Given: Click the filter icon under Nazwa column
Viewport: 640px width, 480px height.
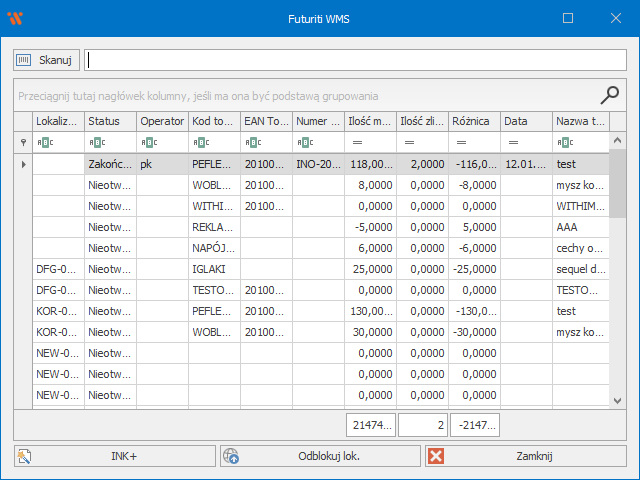Looking at the screenshot, I should pyautogui.click(x=565, y=143).
